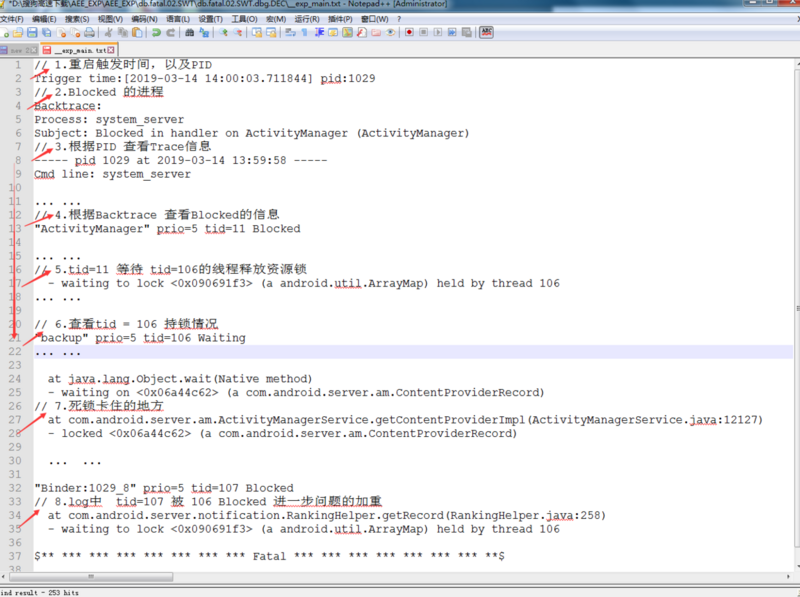The height and width of the screenshot is (597, 800).
Task: Click the Zoom Out toolbar icon
Action: 238,33
